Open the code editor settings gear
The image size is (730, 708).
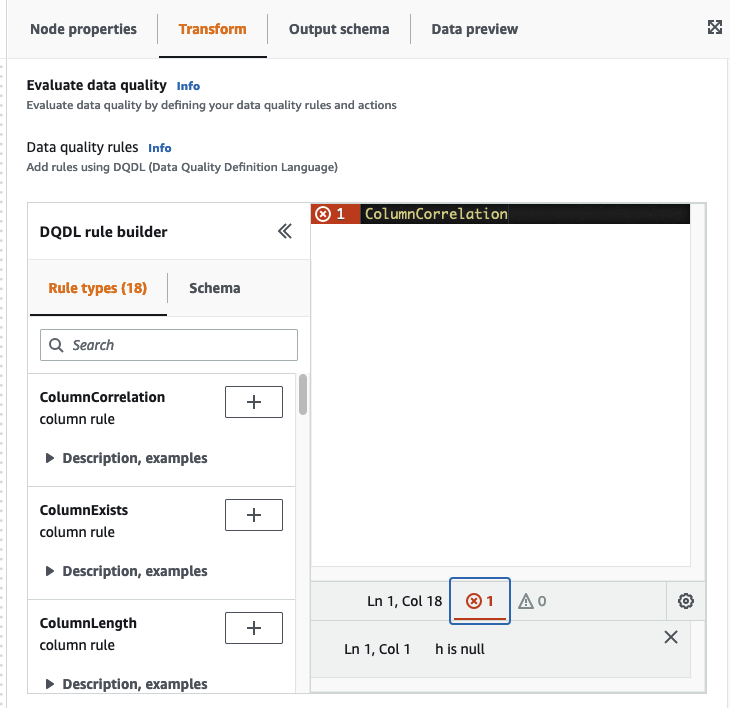[x=685, y=601]
